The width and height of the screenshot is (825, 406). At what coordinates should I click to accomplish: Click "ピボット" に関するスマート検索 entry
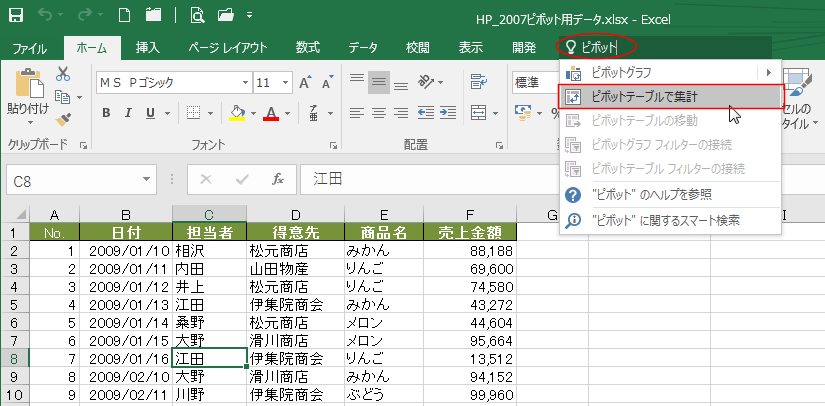(x=665, y=219)
